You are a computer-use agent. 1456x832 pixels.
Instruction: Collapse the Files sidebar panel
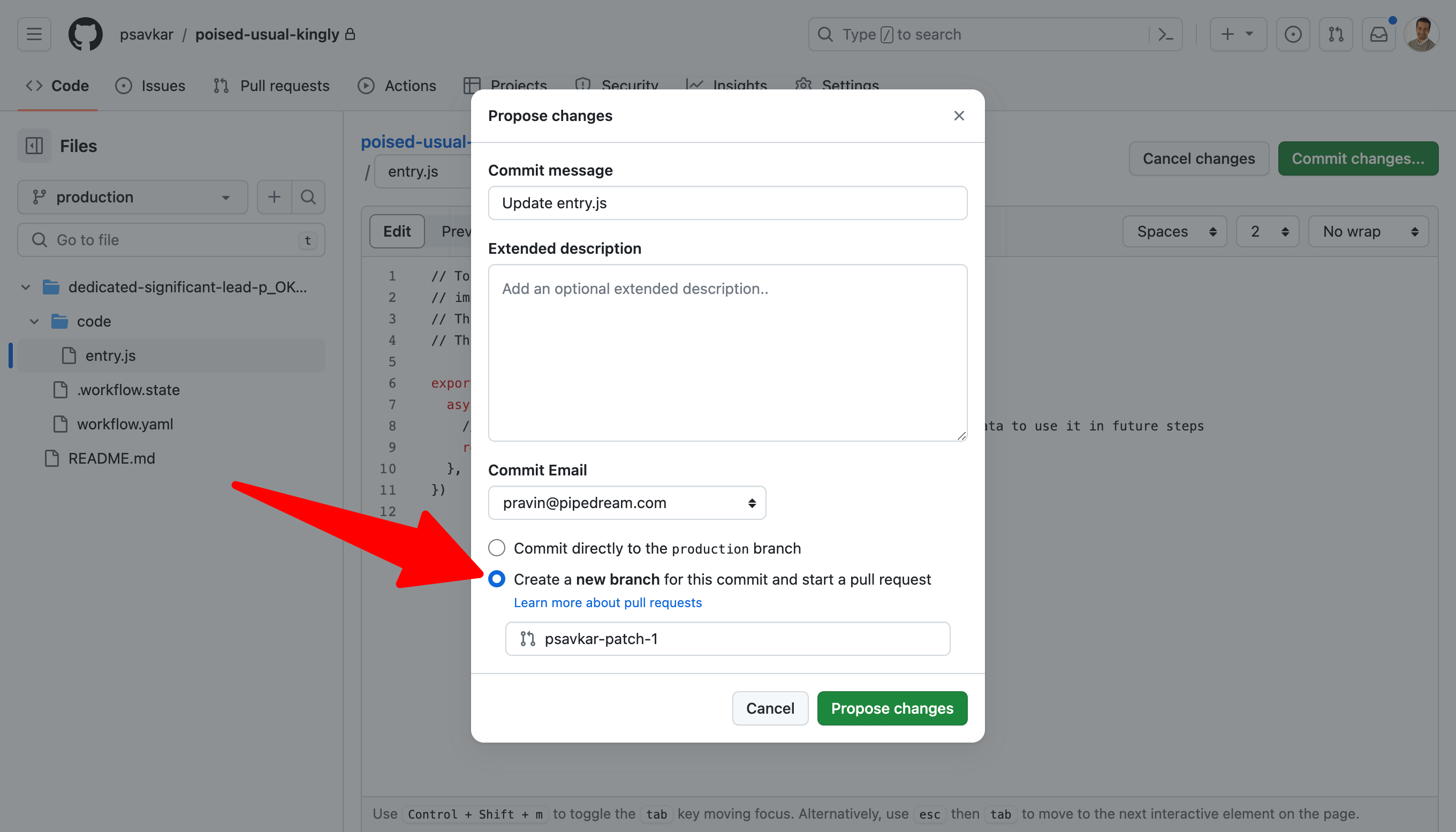click(34, 146)
